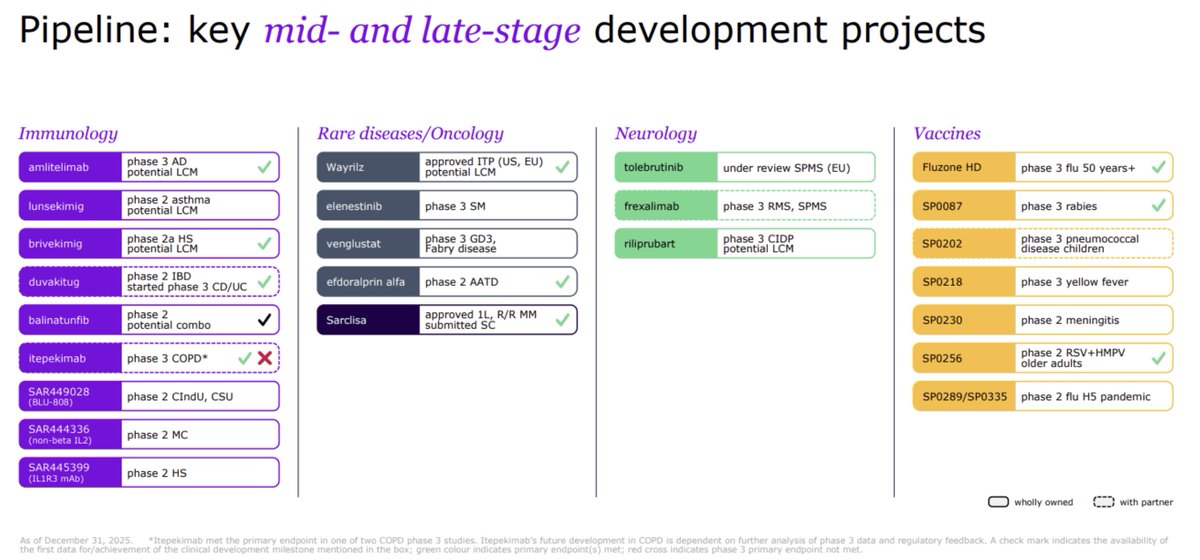Click the SP0230 label
Viewport: 1200px width, 560px height.
[x=964, y=320]
